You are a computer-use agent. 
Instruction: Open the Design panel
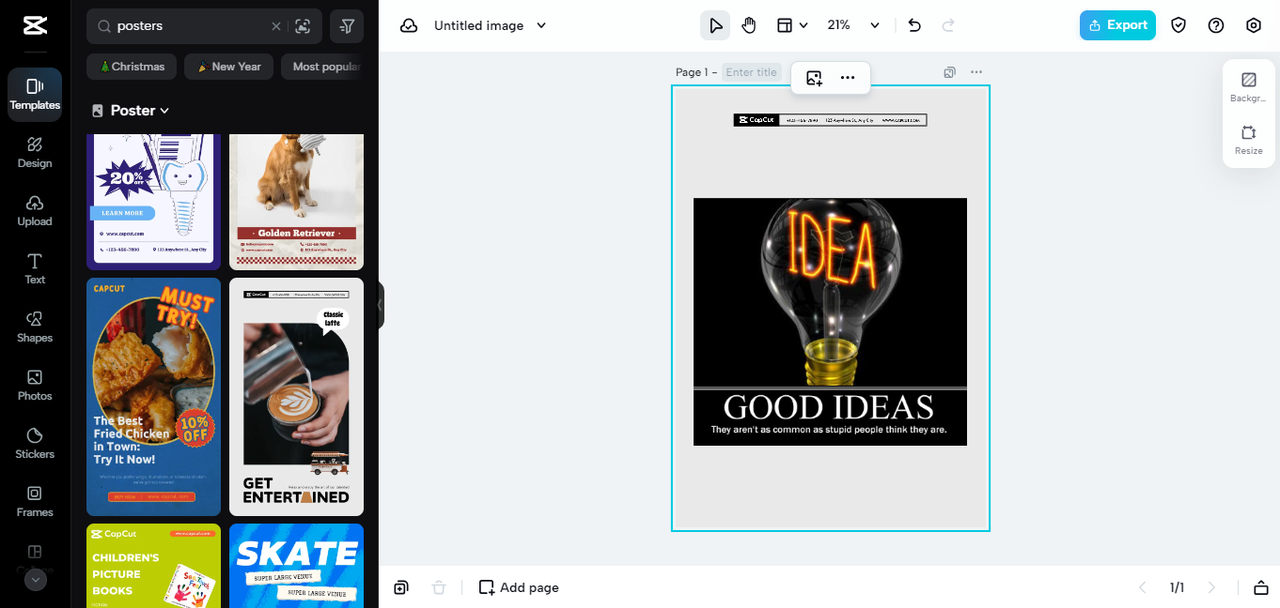(x=35, y=153)
